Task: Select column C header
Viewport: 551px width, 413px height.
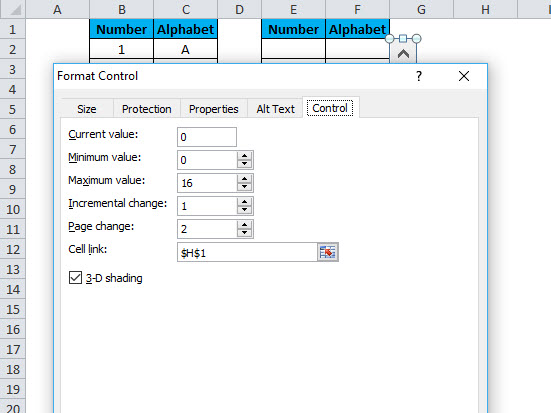Action: pyautogui.click(x=186, y=9)
